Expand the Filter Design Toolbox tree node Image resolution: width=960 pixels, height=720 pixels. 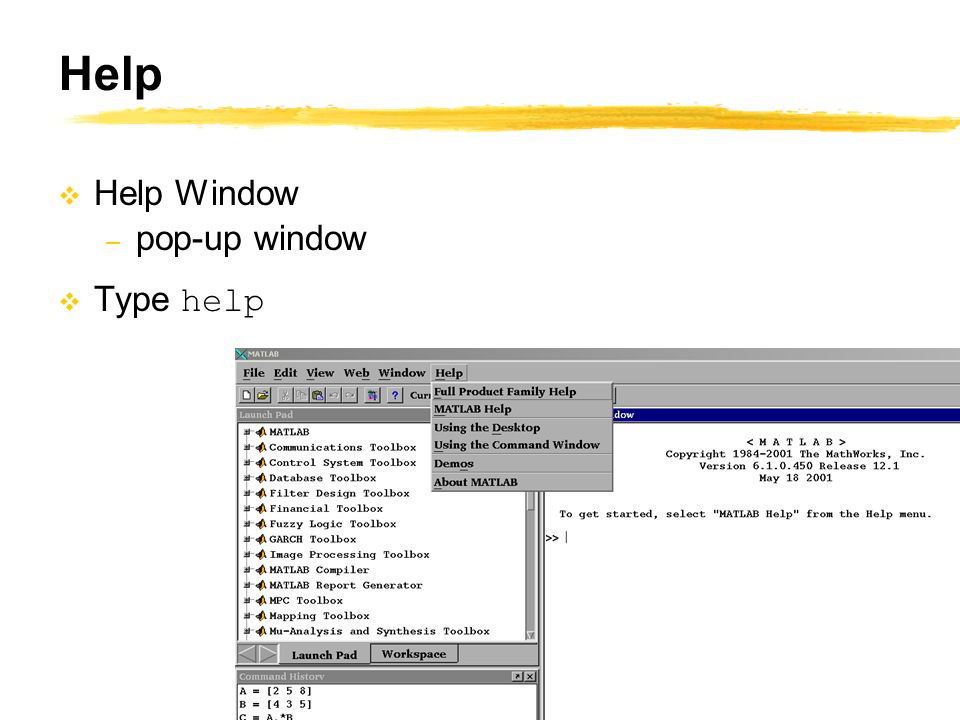247,493
